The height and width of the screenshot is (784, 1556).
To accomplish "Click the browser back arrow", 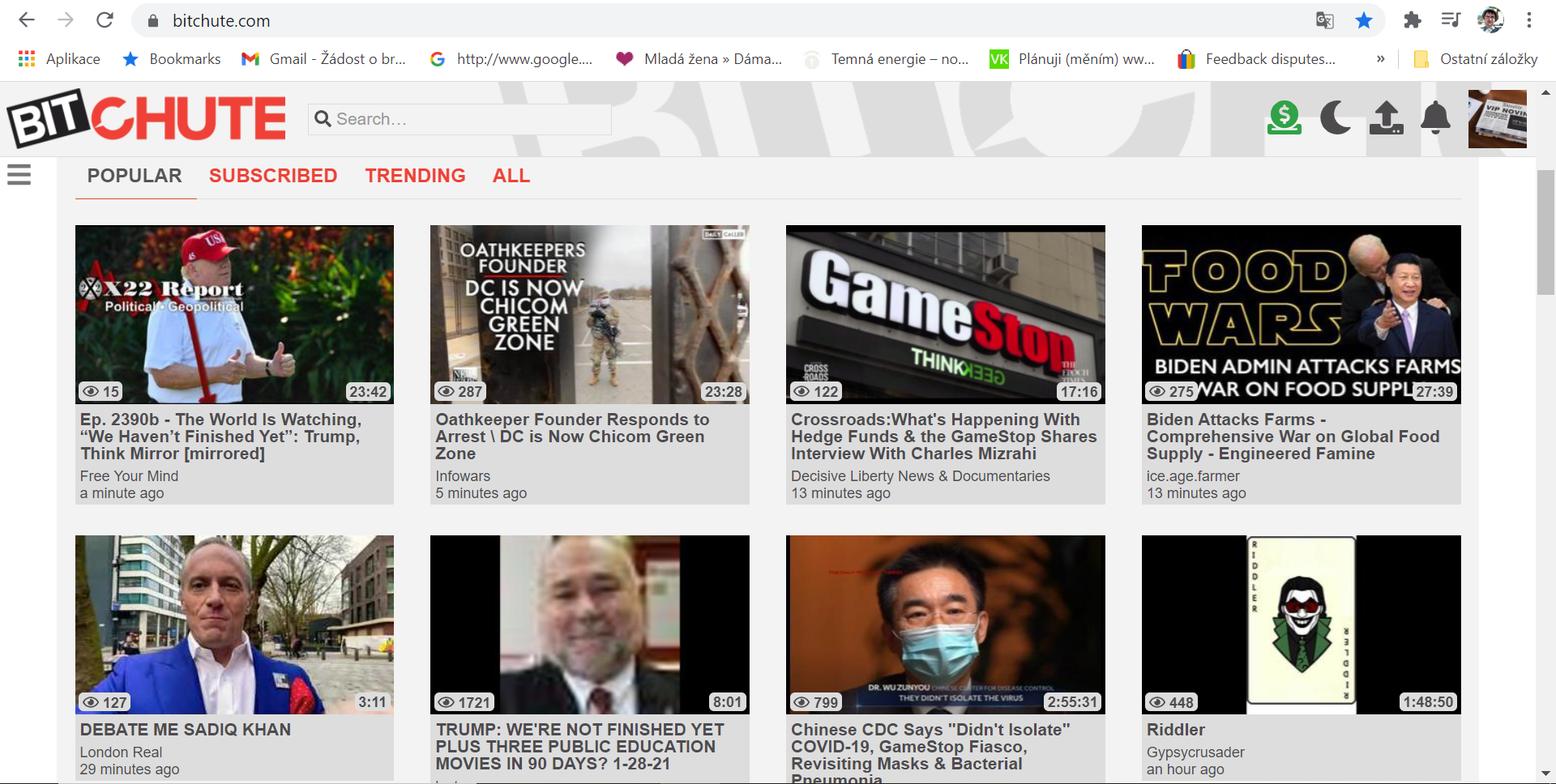I will click(27, 20).
